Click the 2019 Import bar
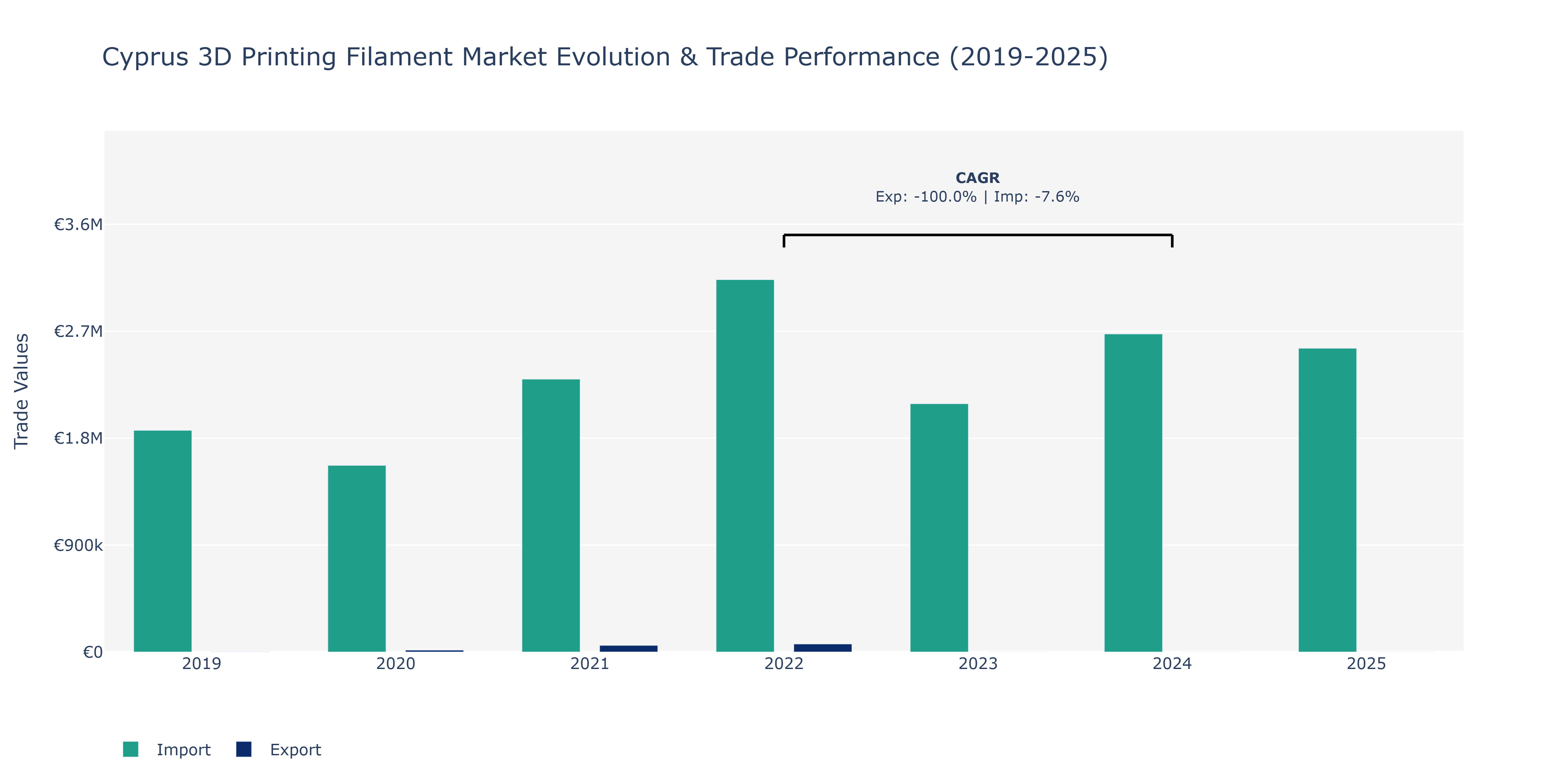This screenshot has height=784, width=1568. click(163, 541)
